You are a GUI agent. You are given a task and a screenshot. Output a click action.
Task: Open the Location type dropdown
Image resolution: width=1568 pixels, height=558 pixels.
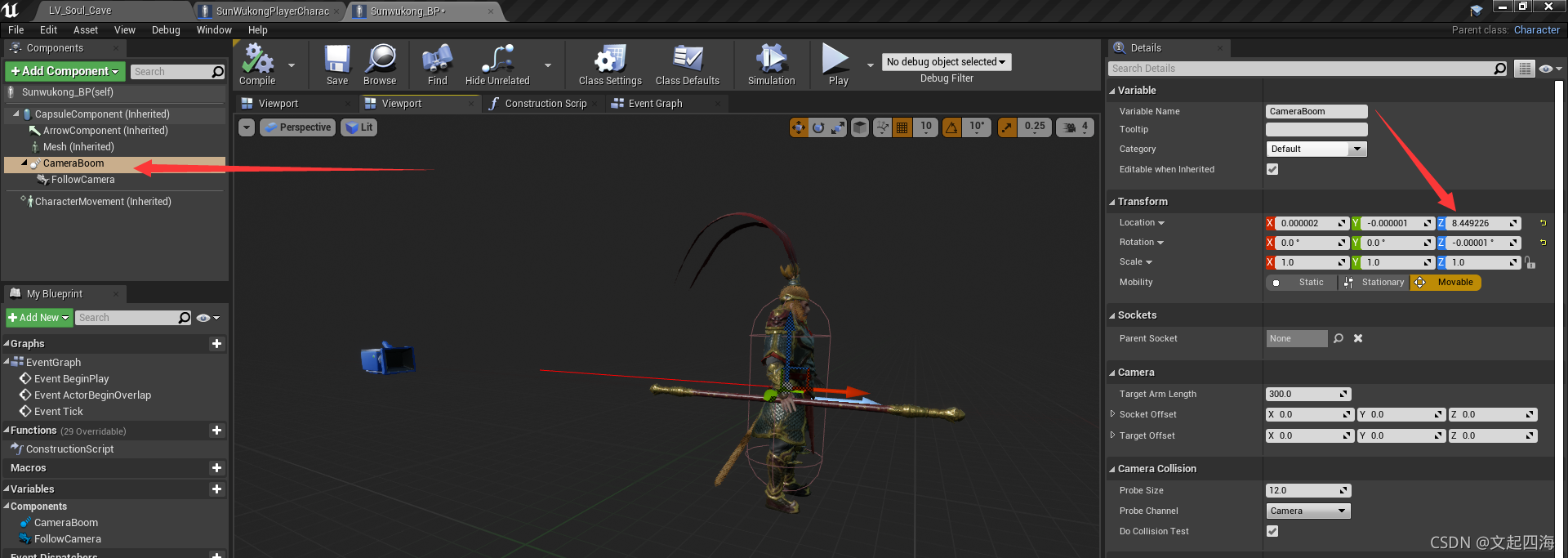click(1142, 223)
